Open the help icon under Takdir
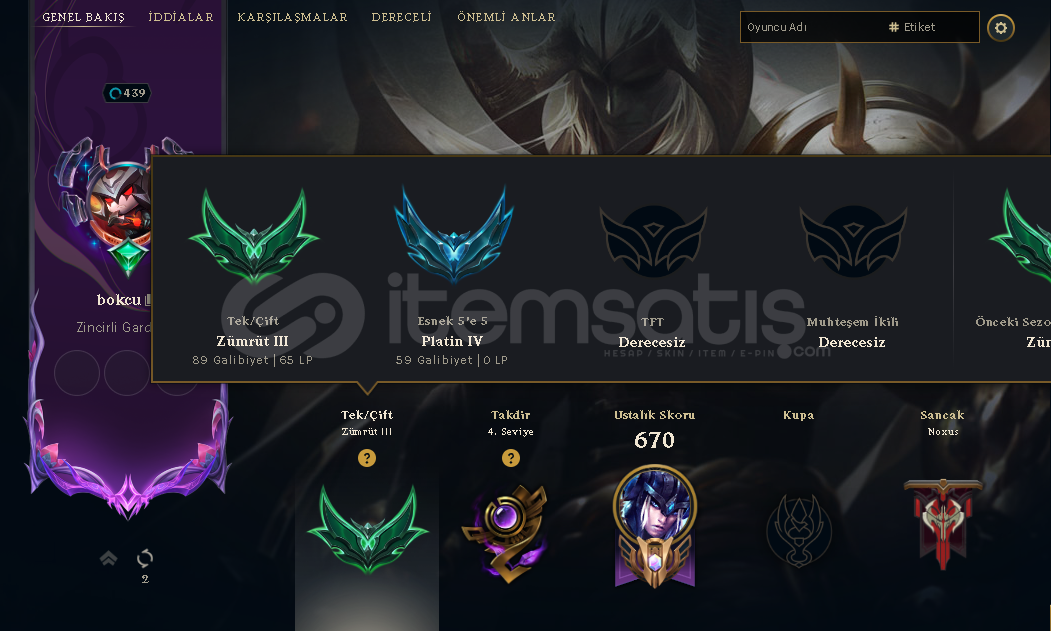 [511, 458]
